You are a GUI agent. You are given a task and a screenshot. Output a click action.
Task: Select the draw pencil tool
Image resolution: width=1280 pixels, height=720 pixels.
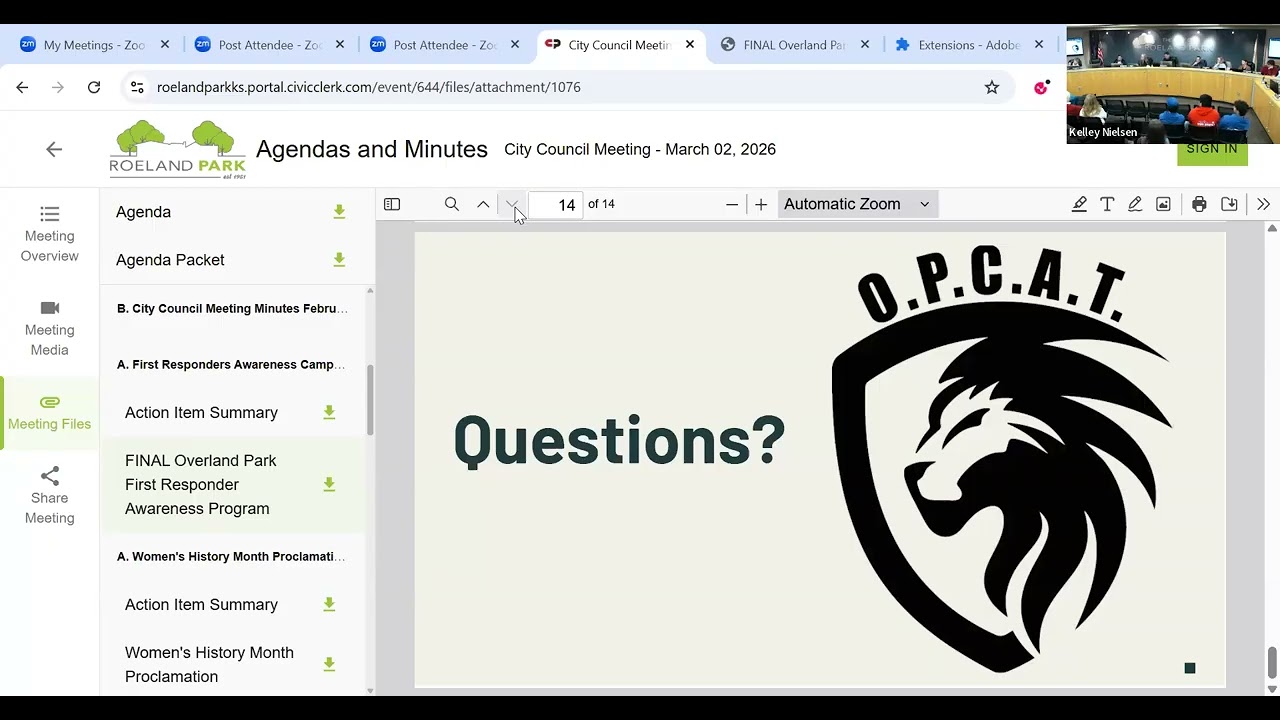[1135, 204]
